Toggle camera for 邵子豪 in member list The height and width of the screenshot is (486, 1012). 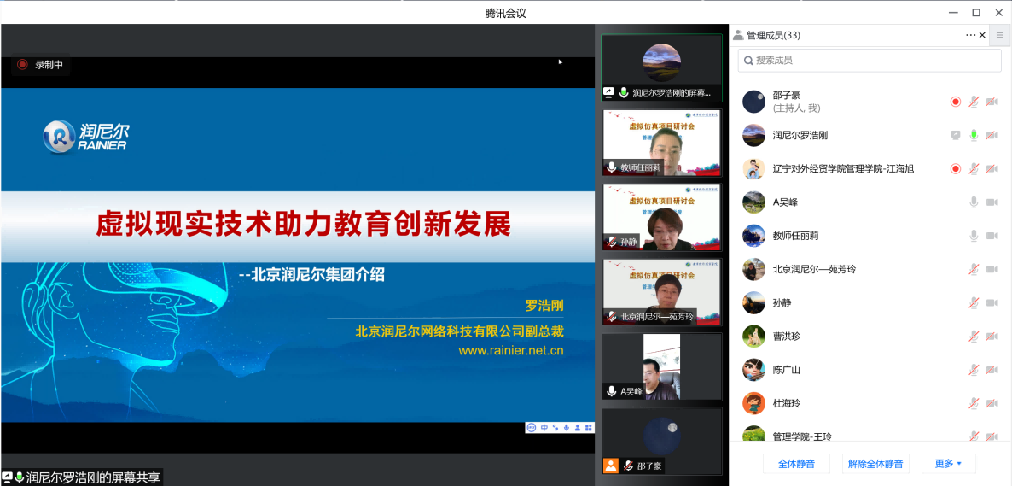992,102
